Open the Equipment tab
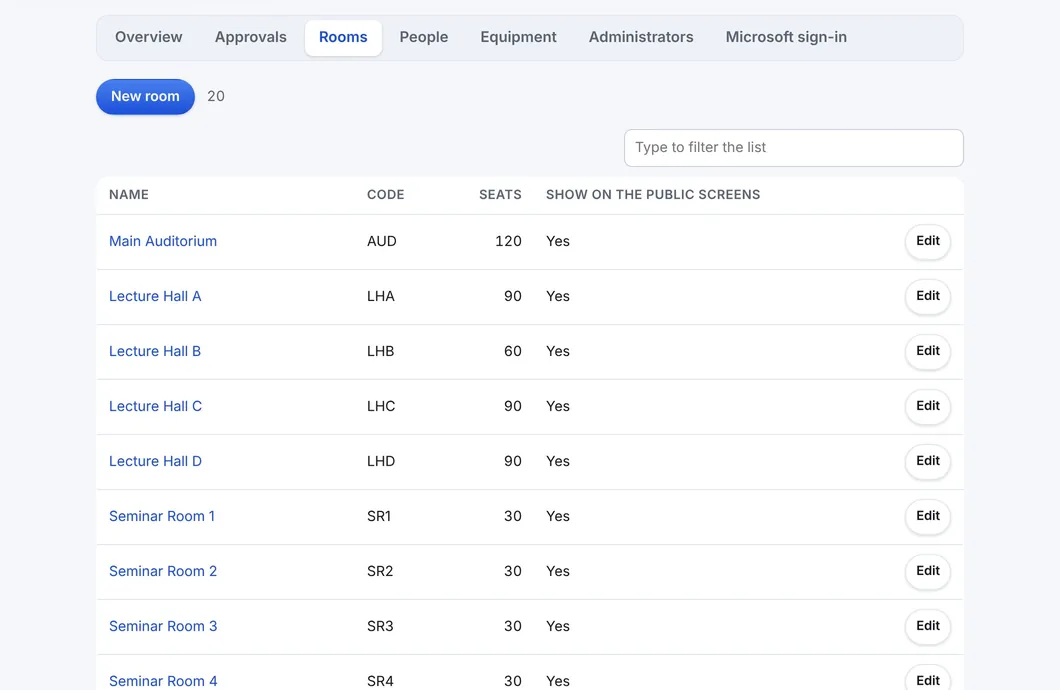 (519, 37)
